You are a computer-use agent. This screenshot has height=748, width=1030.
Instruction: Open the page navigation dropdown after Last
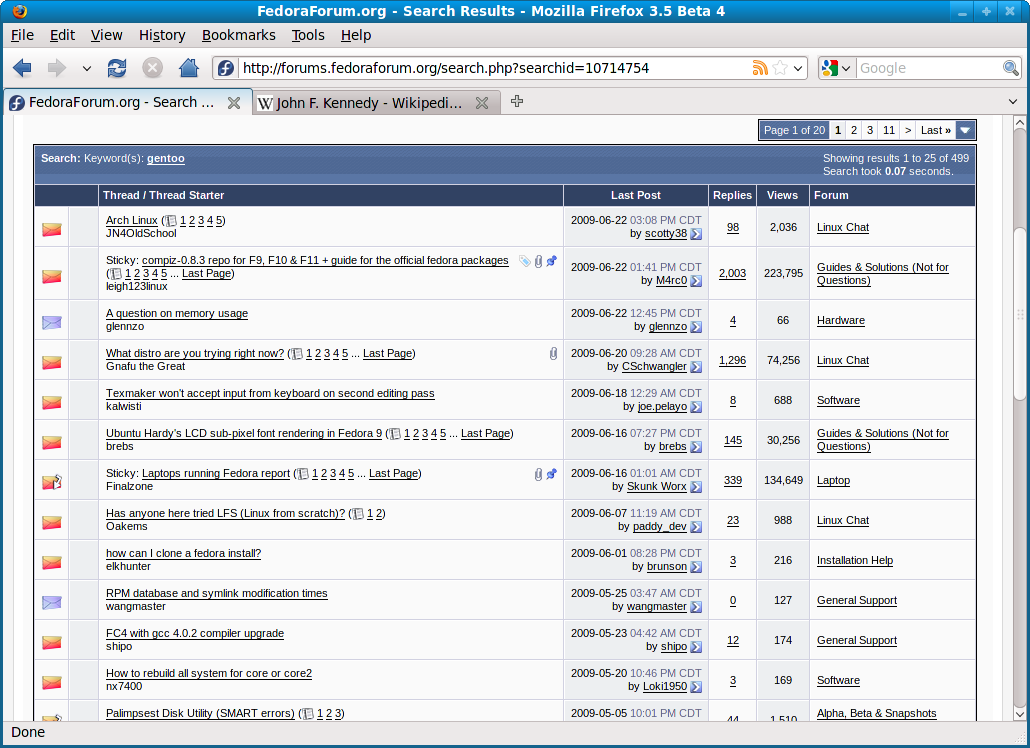(x=965, y=130)
